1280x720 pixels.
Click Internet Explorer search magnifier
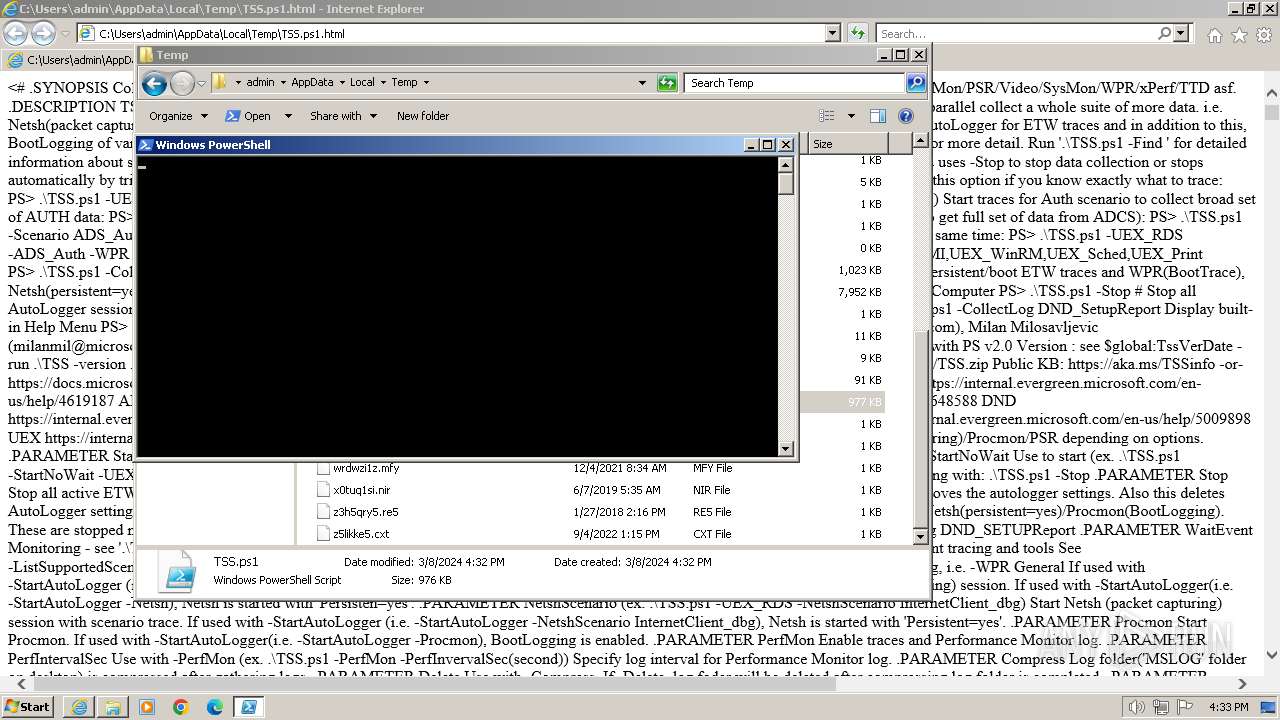1164,33
